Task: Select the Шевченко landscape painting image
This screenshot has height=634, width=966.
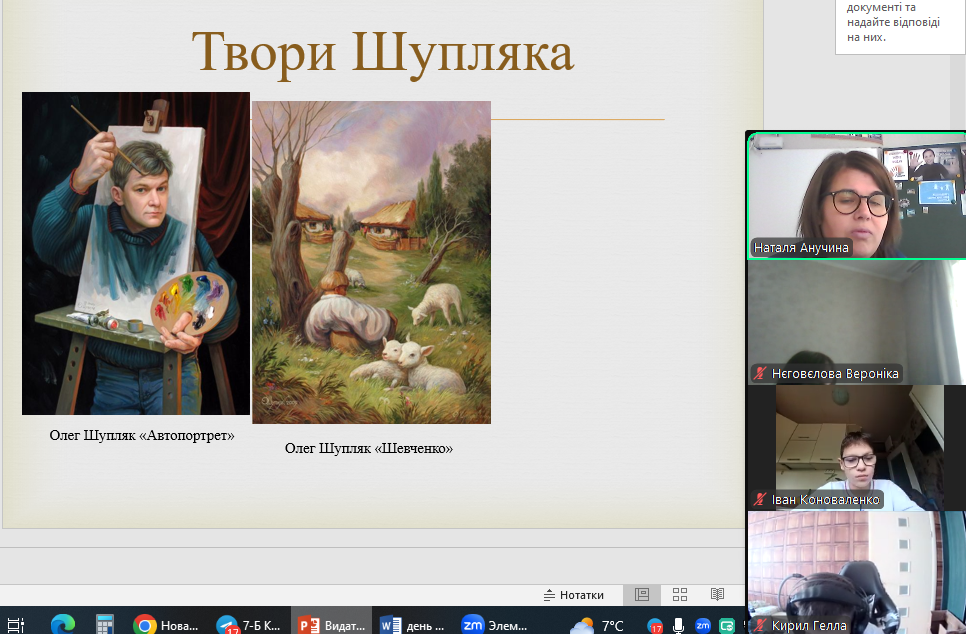Action: click(371, 262)
